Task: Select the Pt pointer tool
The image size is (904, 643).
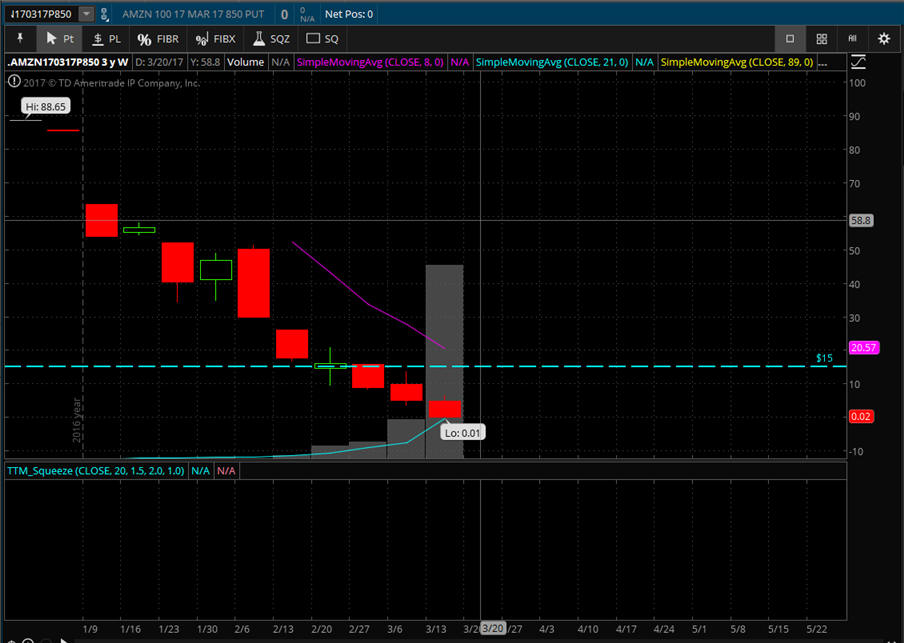Action: pyautogui.click(x=59, y=38)
